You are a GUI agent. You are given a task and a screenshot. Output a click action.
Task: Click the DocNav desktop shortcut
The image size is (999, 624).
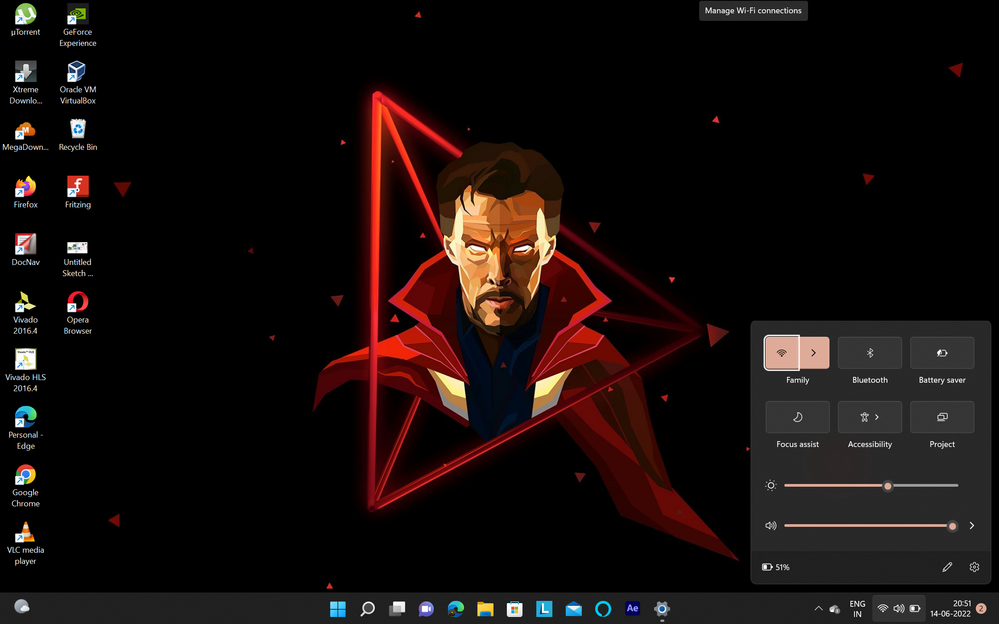(25, 250)
